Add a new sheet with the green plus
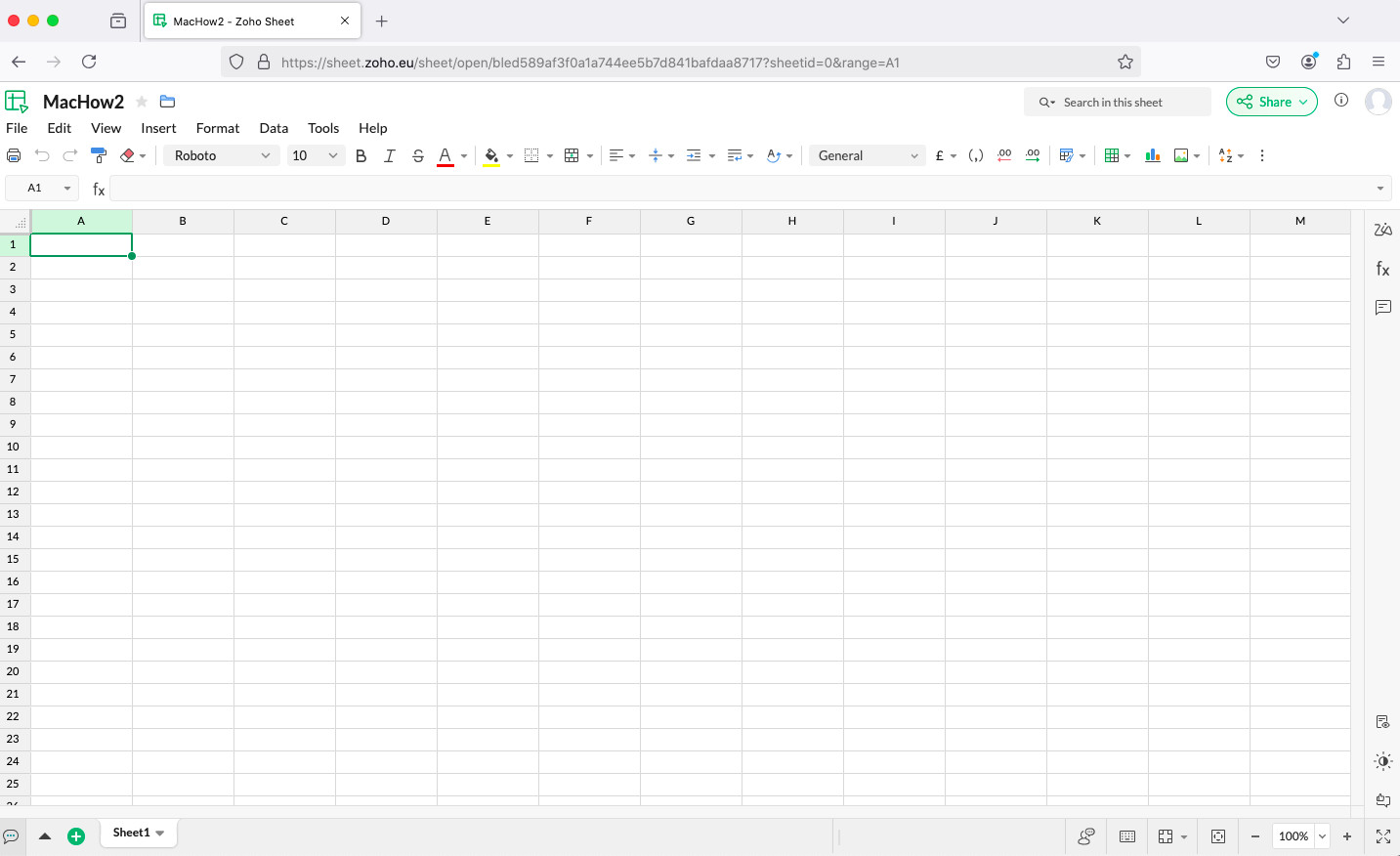This screenshot has width=1400, height=856. coord(76,836)
